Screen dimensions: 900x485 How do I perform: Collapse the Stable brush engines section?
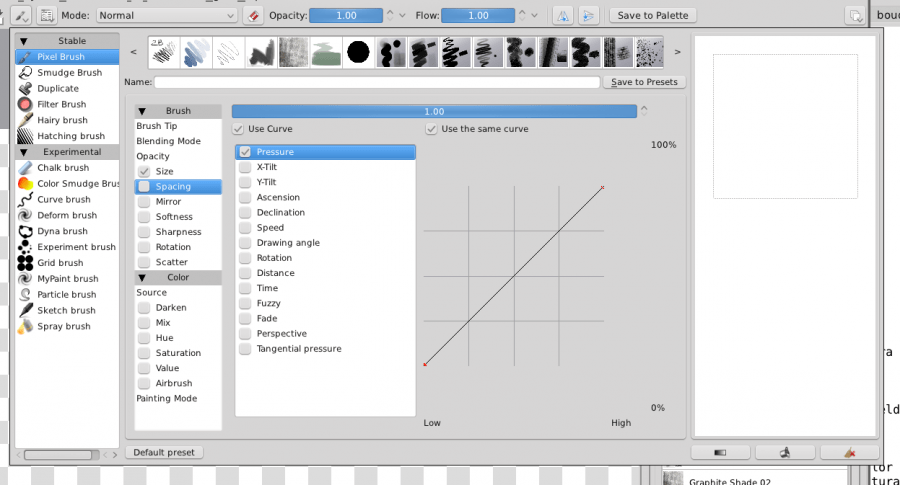pyautogui.click(x=24, y=41)
